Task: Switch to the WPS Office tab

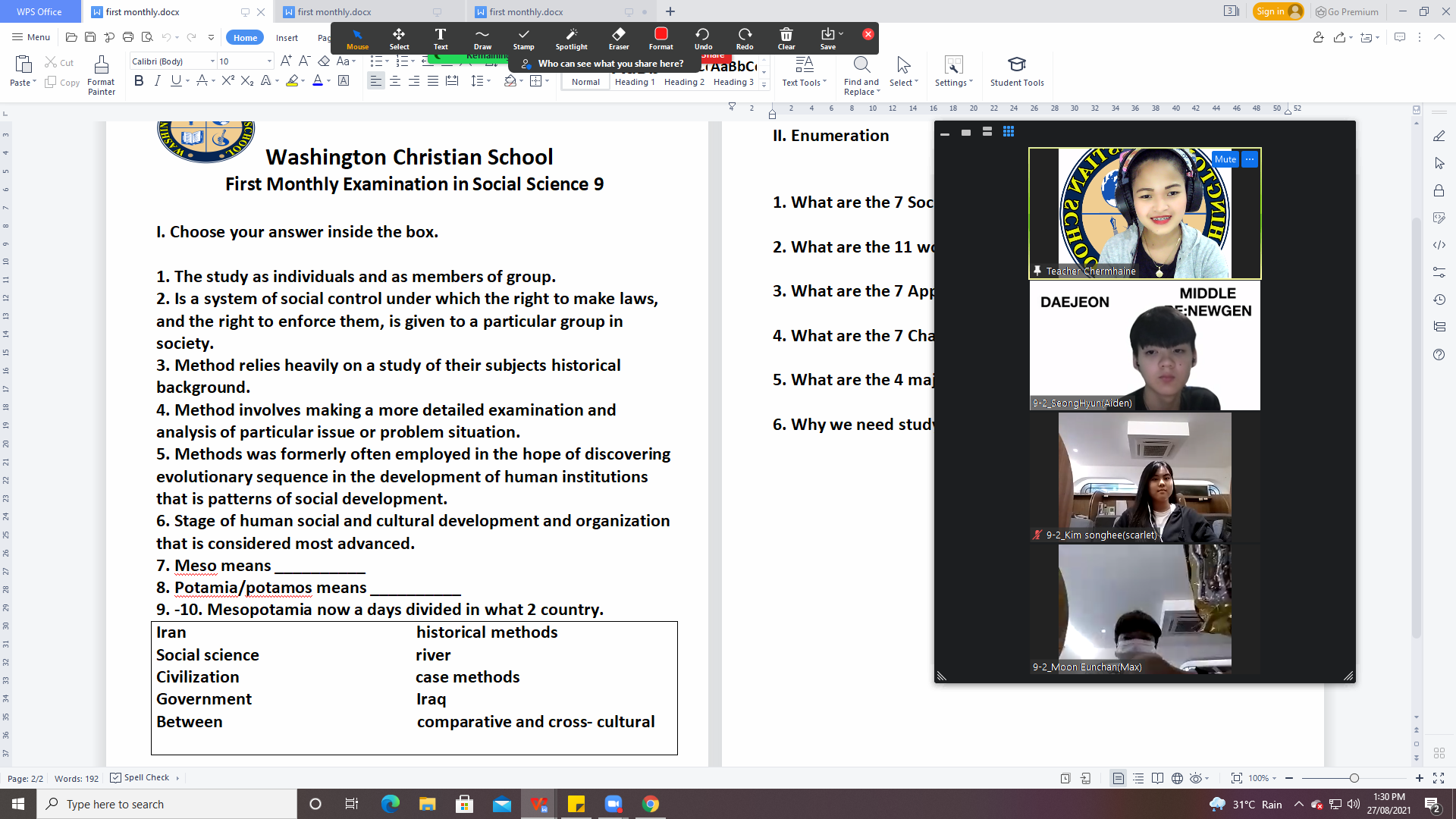Action: (39, 11)
